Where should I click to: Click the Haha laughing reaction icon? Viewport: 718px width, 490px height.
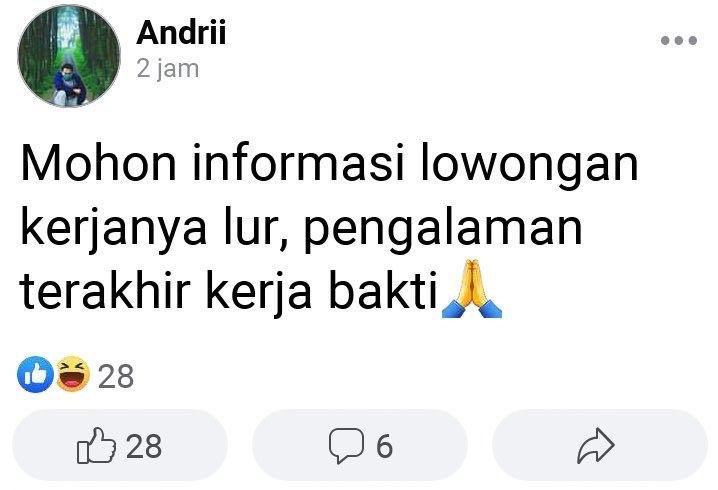[x=73, y=374]
